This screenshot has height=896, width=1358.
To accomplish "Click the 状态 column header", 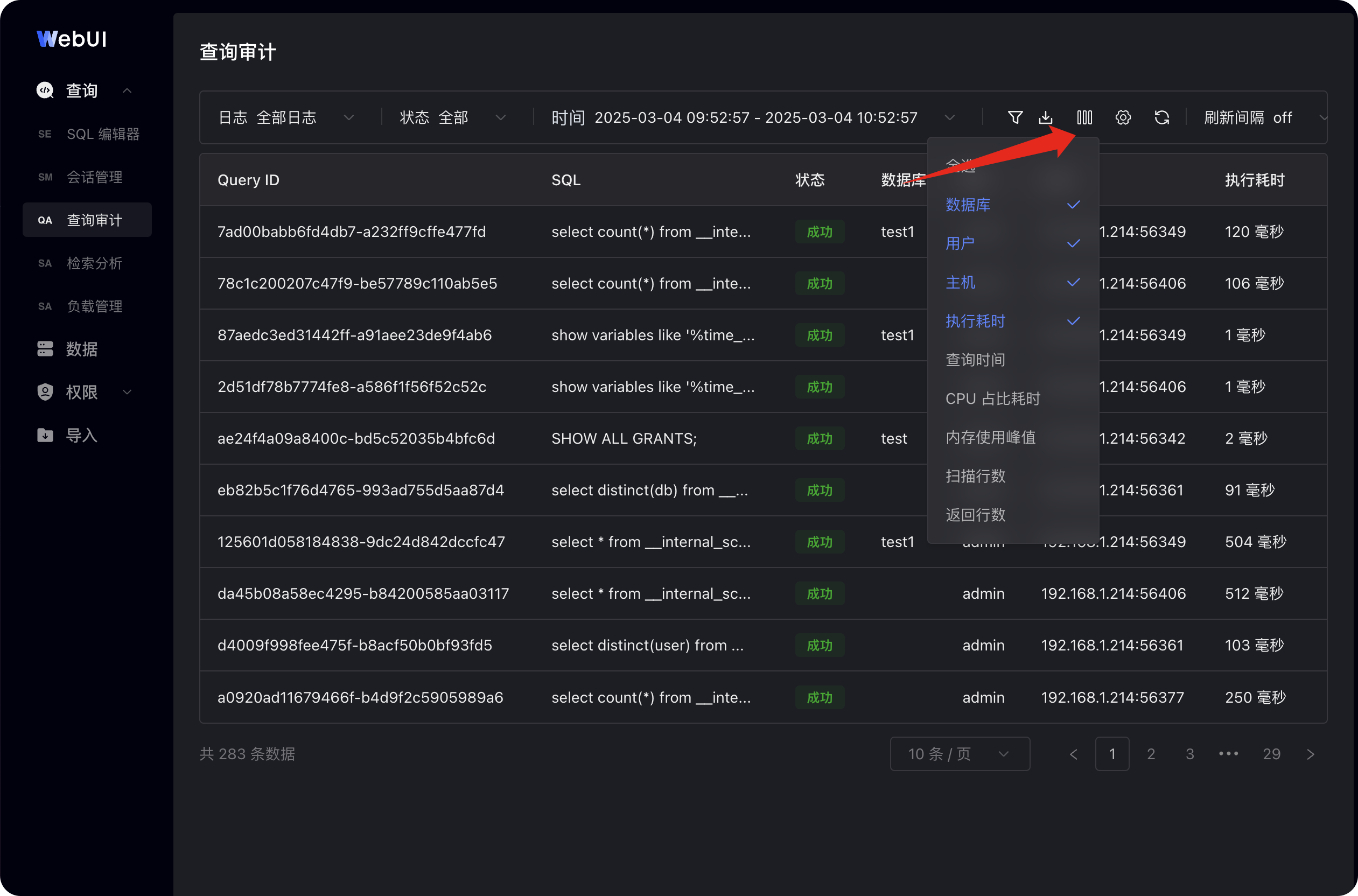I will (x=809, y=180).
